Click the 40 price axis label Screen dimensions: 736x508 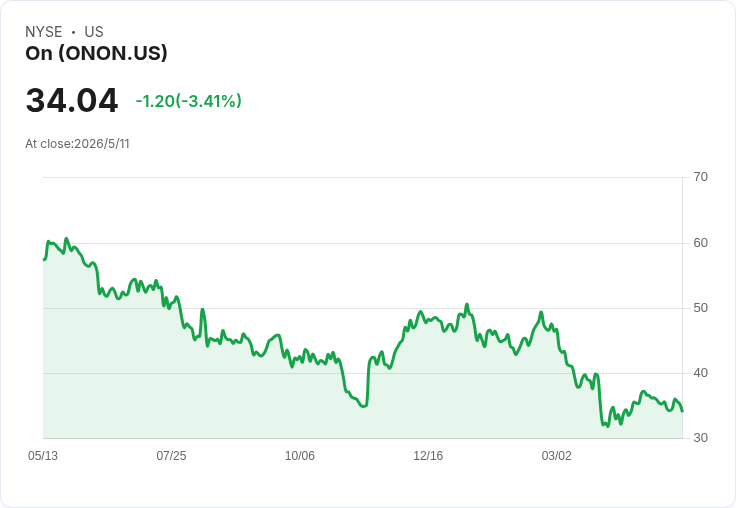coord(701,373)
